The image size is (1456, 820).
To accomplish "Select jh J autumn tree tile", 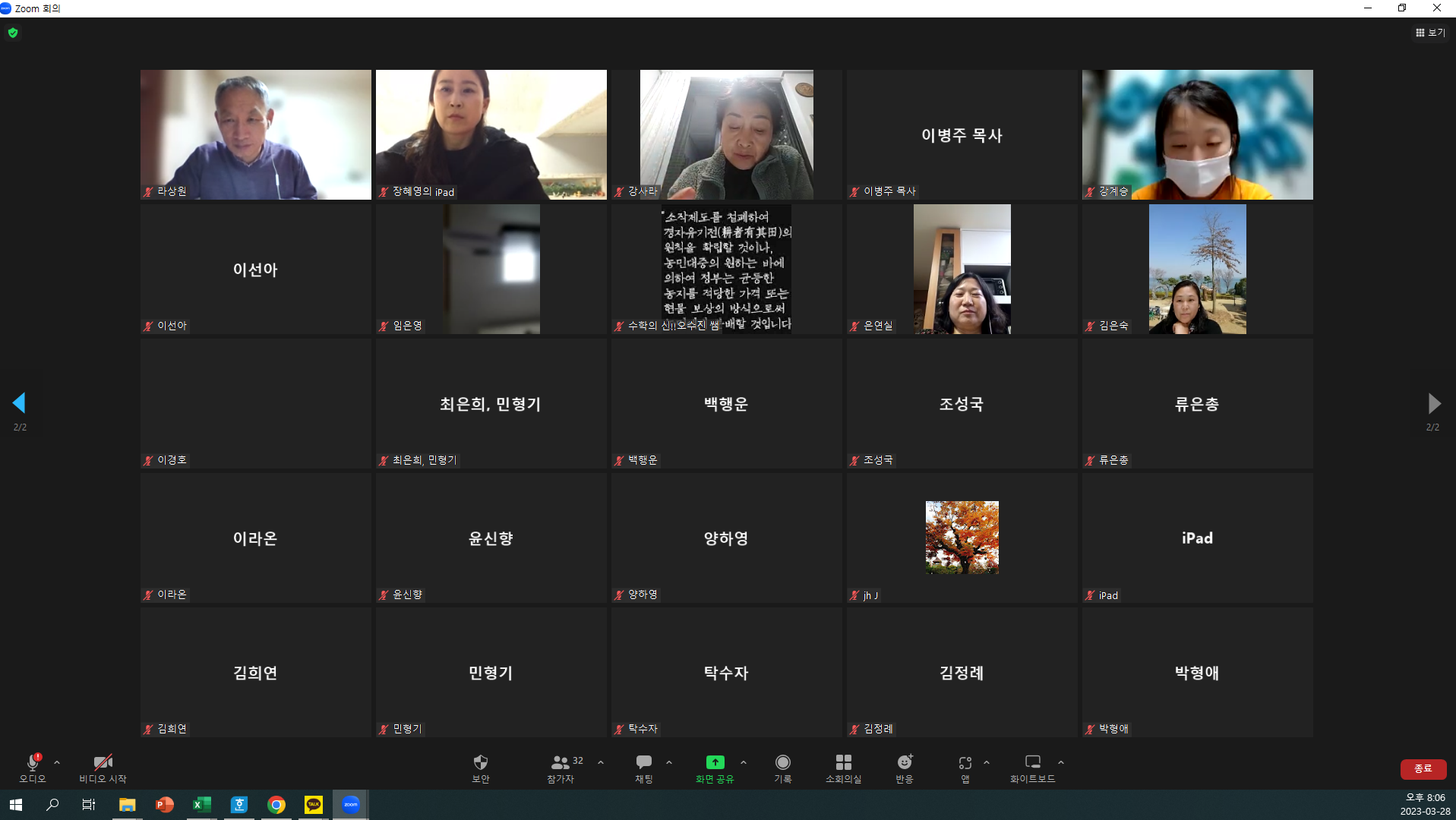I will point(962,538).
